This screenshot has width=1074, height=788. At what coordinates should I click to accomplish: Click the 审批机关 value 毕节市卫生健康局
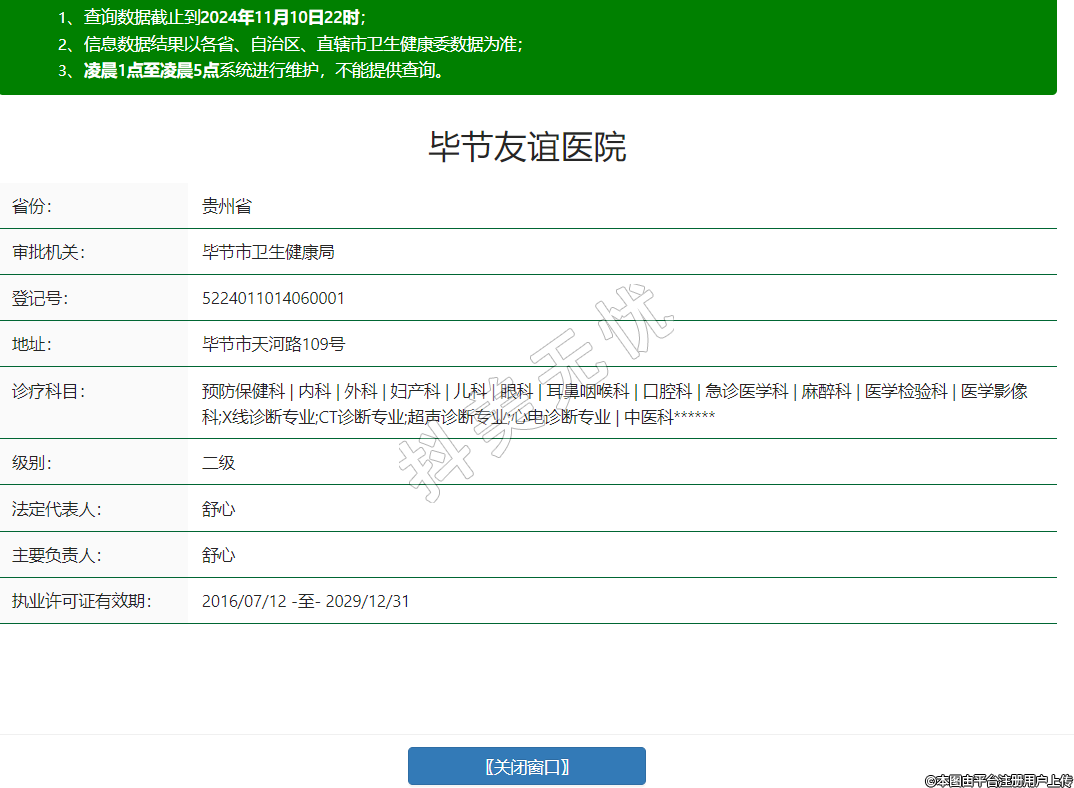point(268,252)
